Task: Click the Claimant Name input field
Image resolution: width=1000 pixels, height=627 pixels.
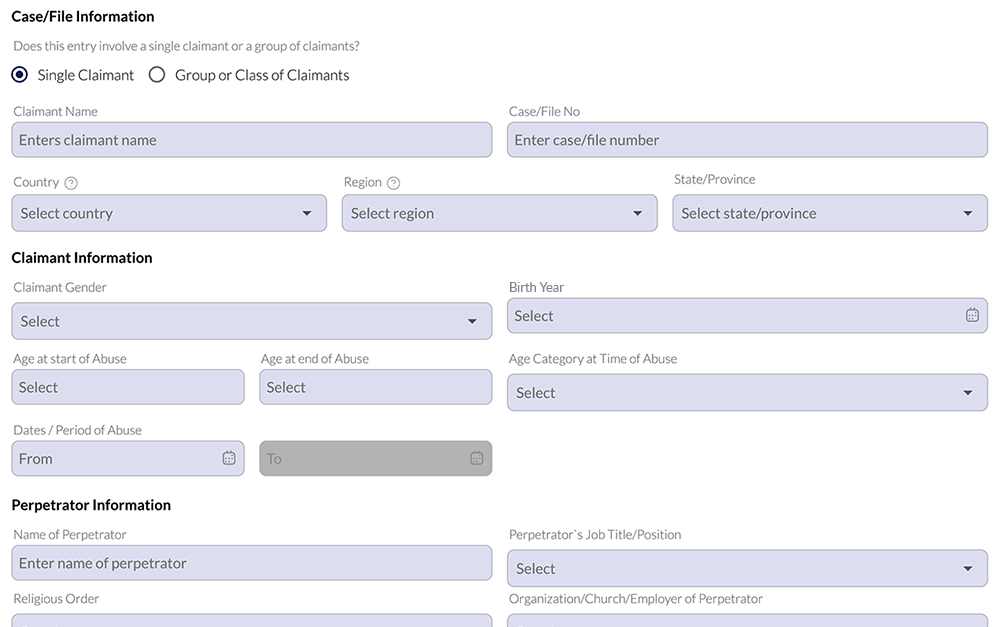Action: (251, 140)
